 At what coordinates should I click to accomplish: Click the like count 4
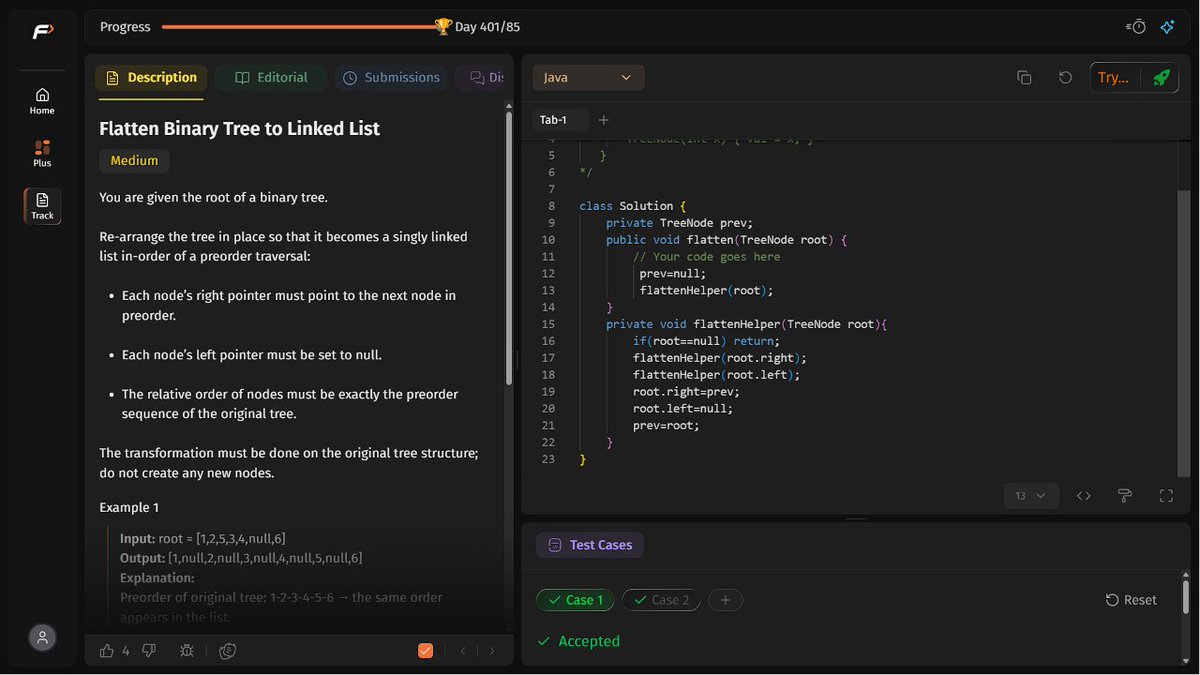[126, 651]
